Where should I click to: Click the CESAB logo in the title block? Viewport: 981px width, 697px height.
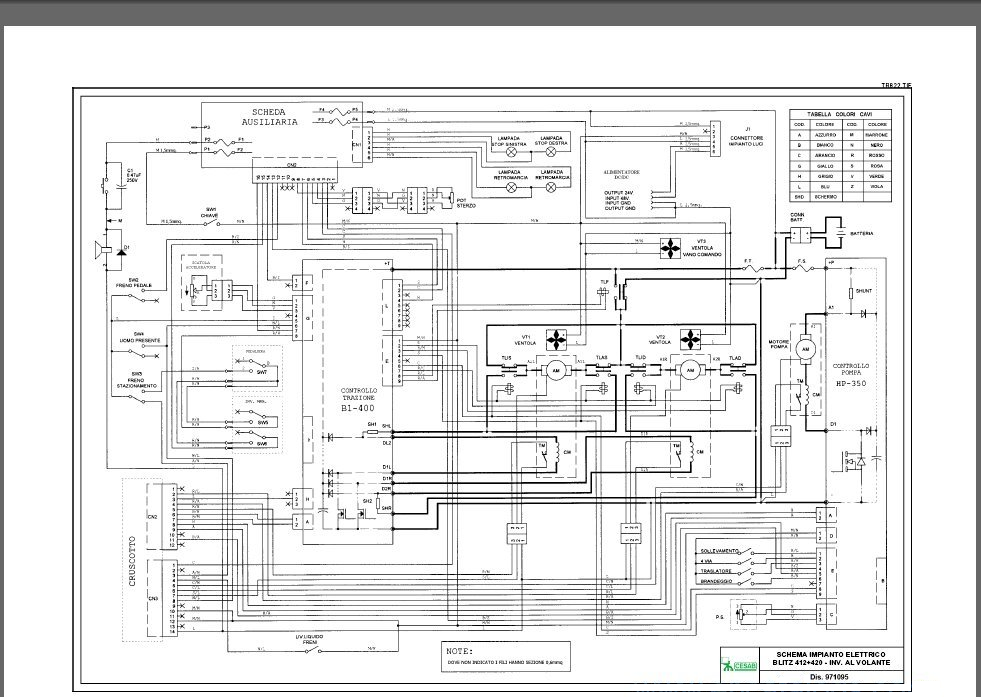point(737,663)
